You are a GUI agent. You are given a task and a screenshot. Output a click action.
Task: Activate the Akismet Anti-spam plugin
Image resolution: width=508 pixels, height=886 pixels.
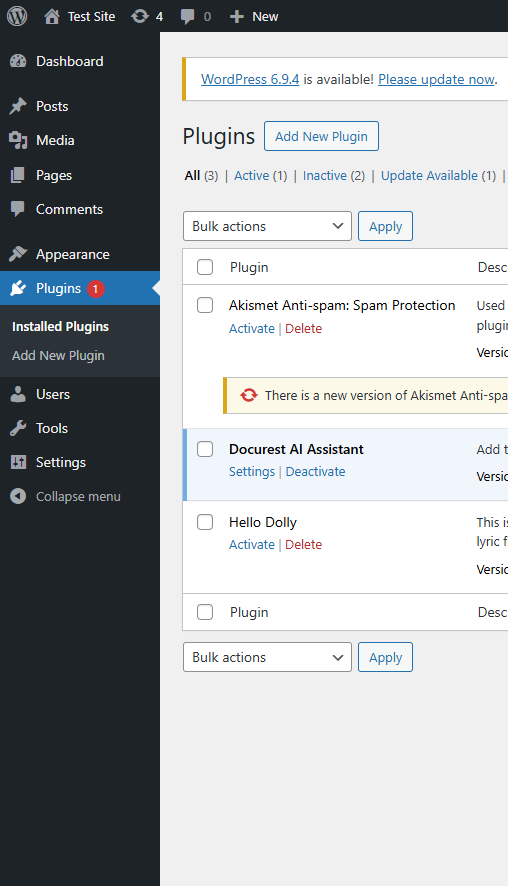[x=251, y=328]
